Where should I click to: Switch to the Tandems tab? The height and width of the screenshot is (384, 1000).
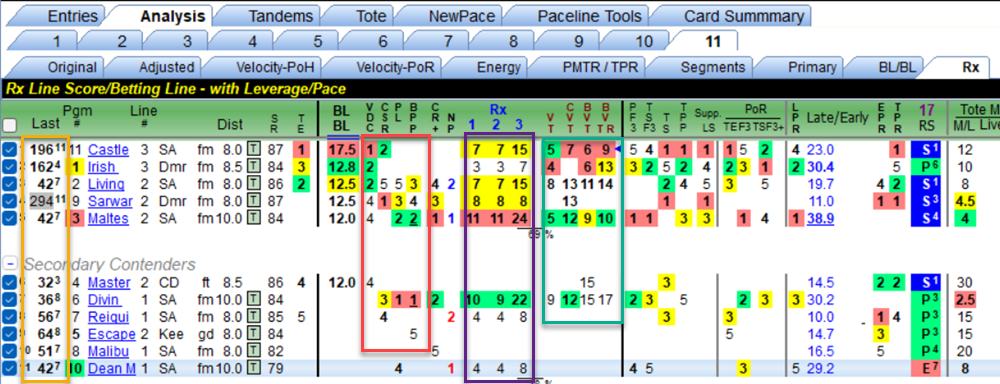coord(281,16)
